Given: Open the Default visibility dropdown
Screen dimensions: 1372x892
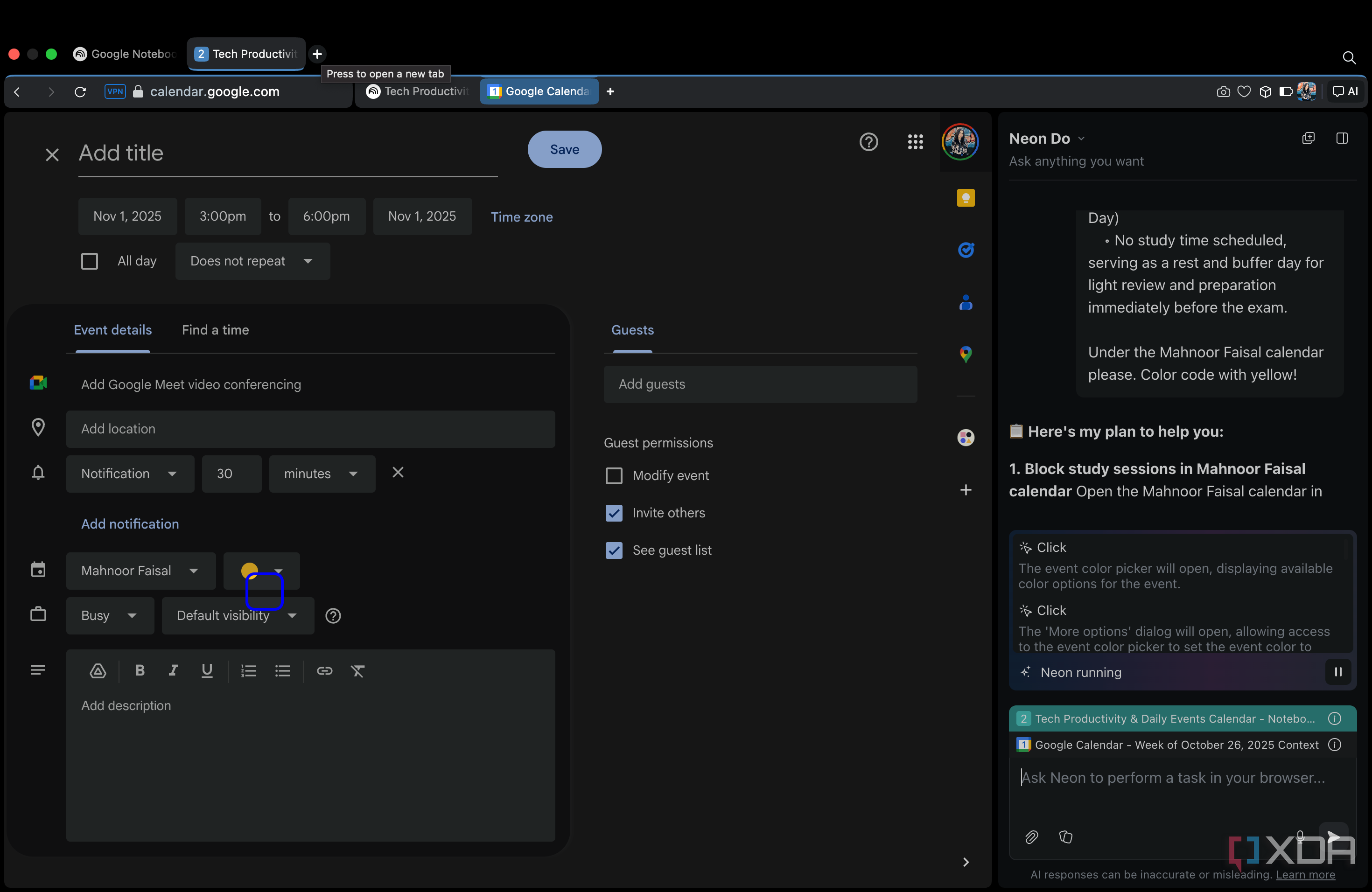Looking at the screenshot, I should (x=238, y=615).
